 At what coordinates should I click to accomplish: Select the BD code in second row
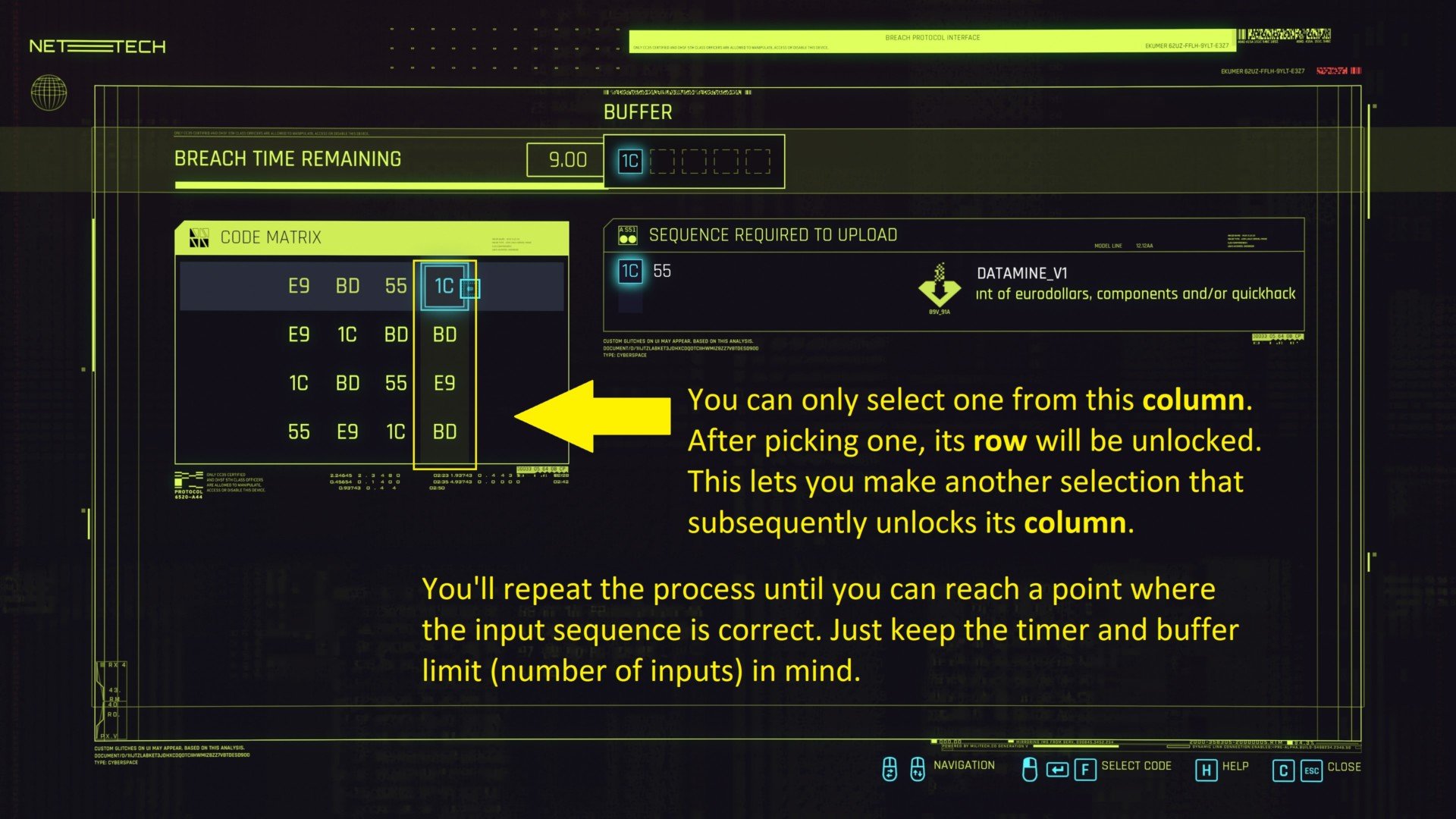tap(444, 334)
